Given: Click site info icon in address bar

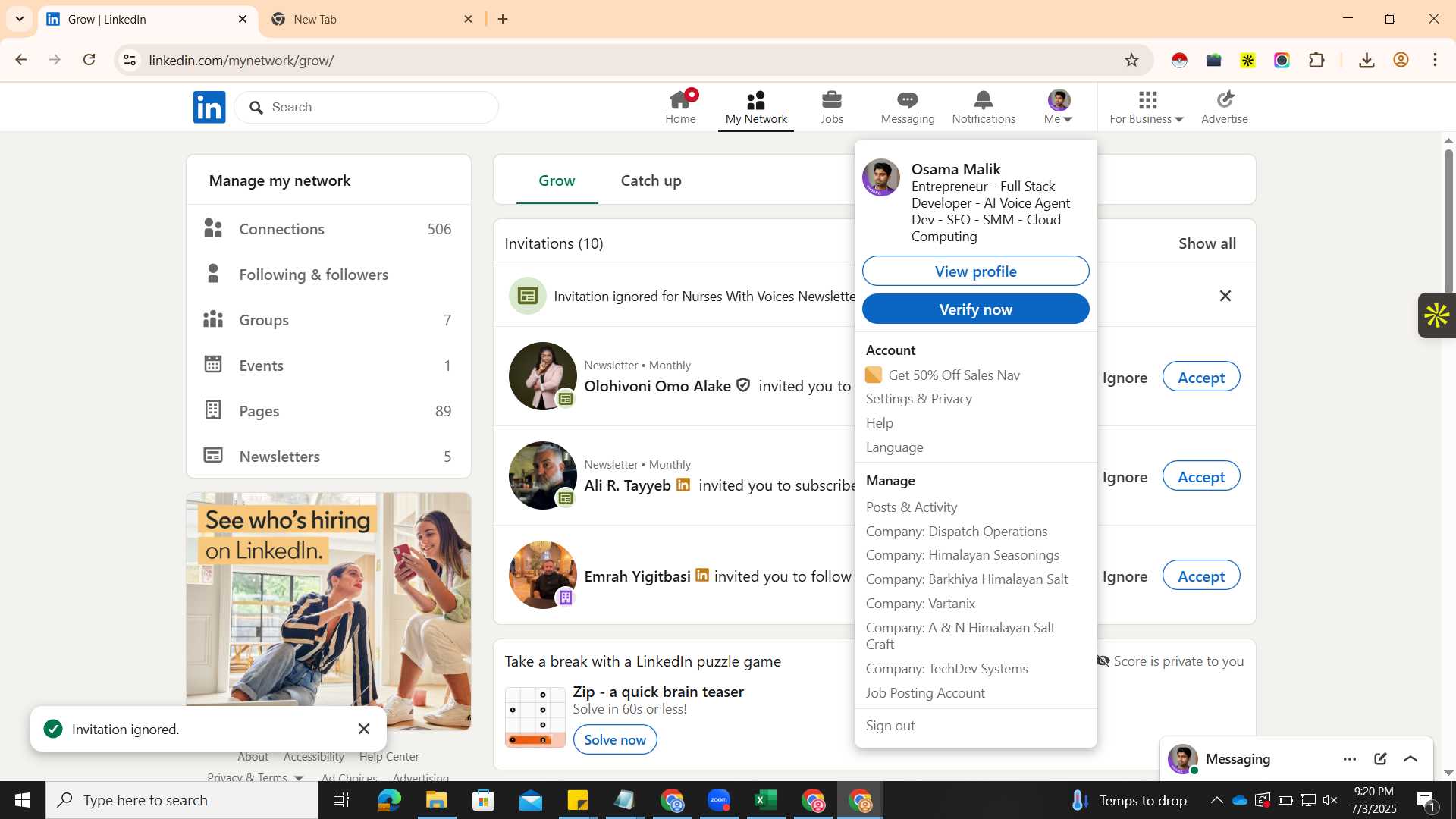Looking at the screenshot, I should (130, 60).
